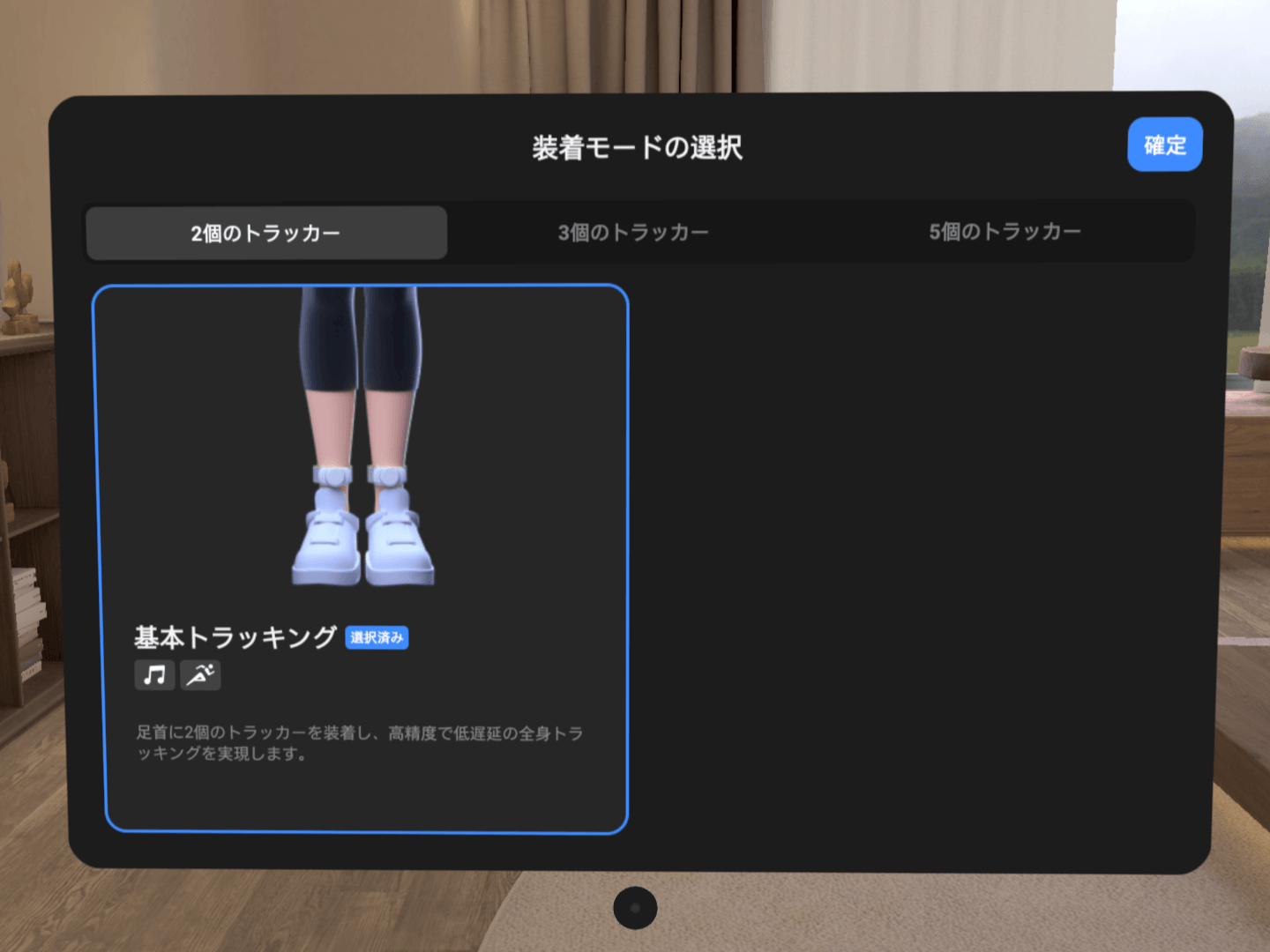Select the 2個のトラッカー tab
Viewport: 1270px width, 952px height.
(x=266, y=234)
